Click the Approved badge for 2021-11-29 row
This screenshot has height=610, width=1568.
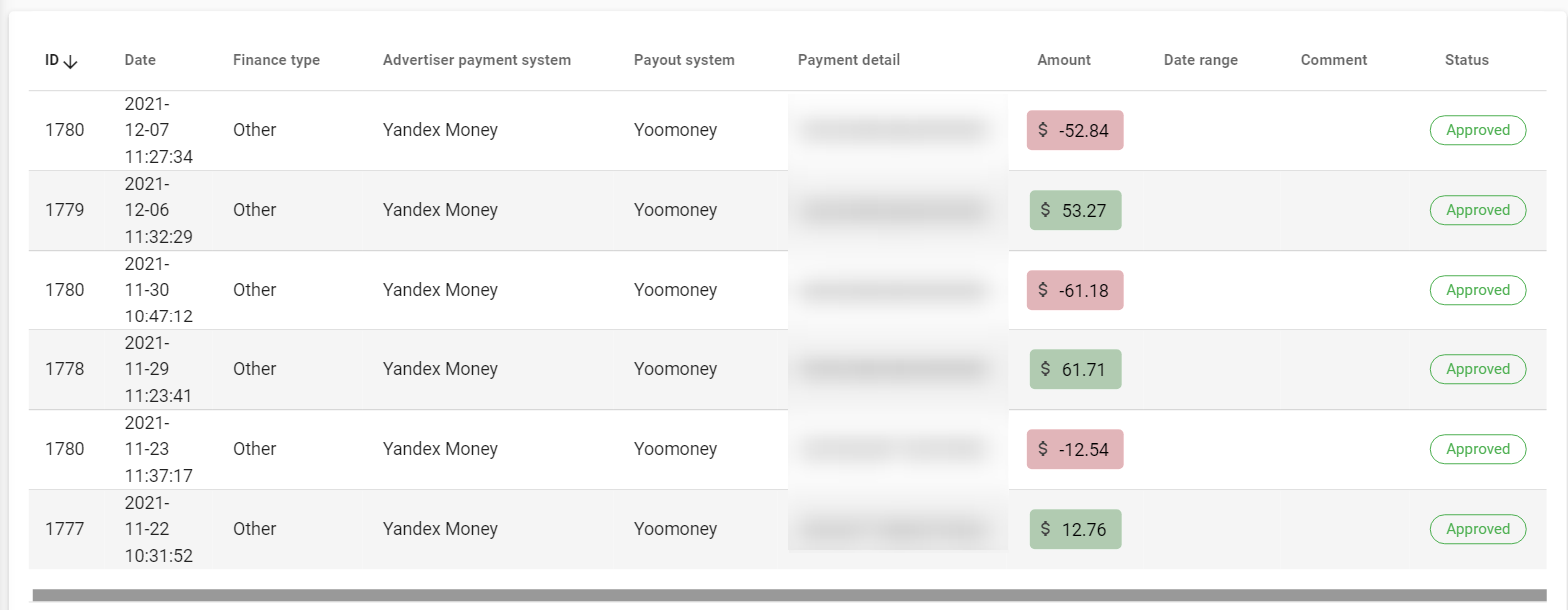pos(1477,369)
